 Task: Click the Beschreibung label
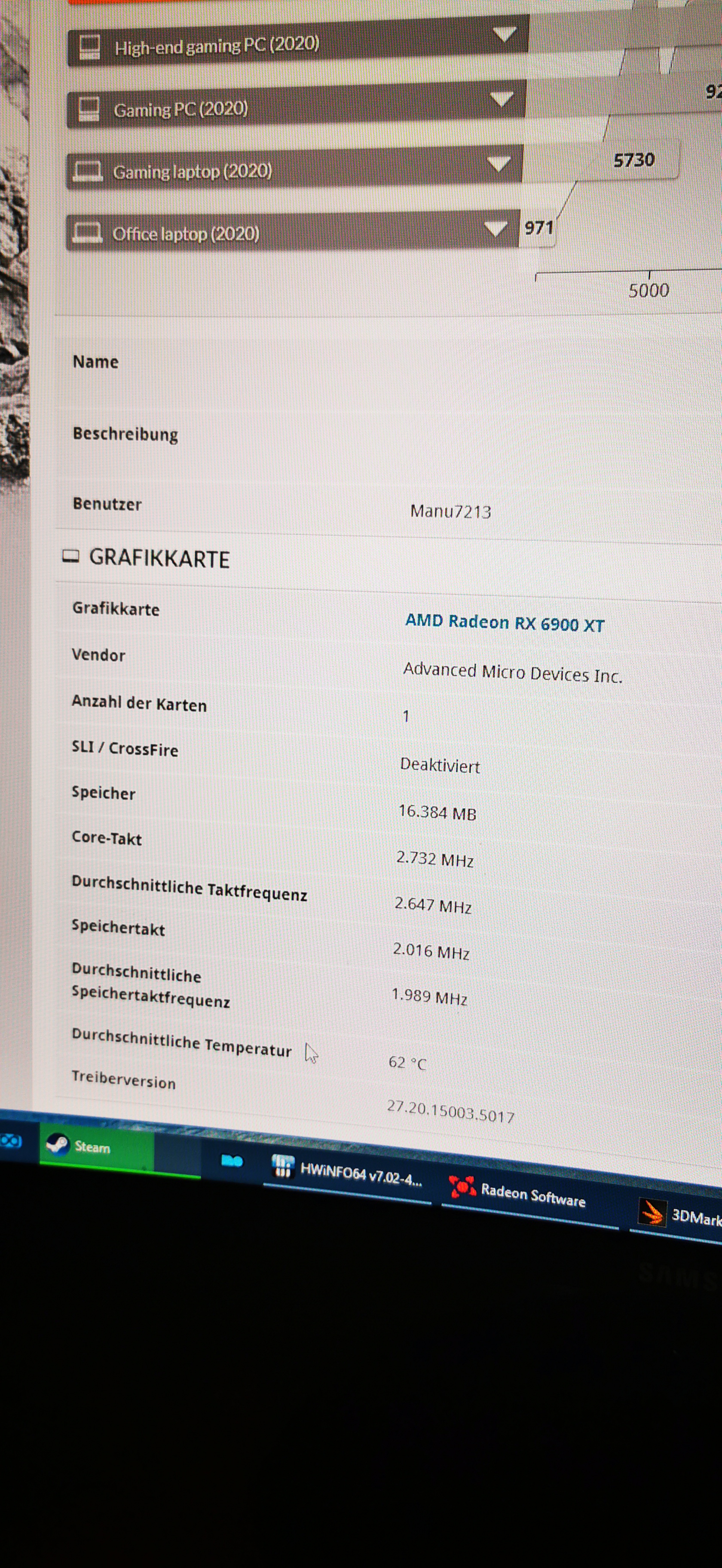coord(125,434)
